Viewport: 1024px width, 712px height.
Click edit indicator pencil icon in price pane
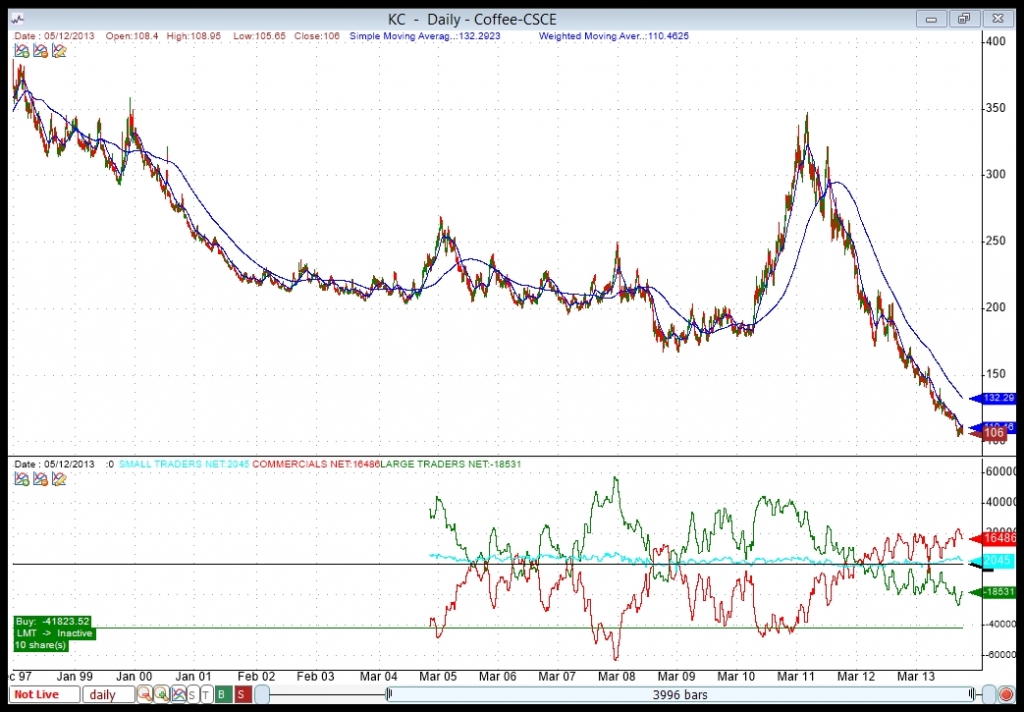point(59,51)
